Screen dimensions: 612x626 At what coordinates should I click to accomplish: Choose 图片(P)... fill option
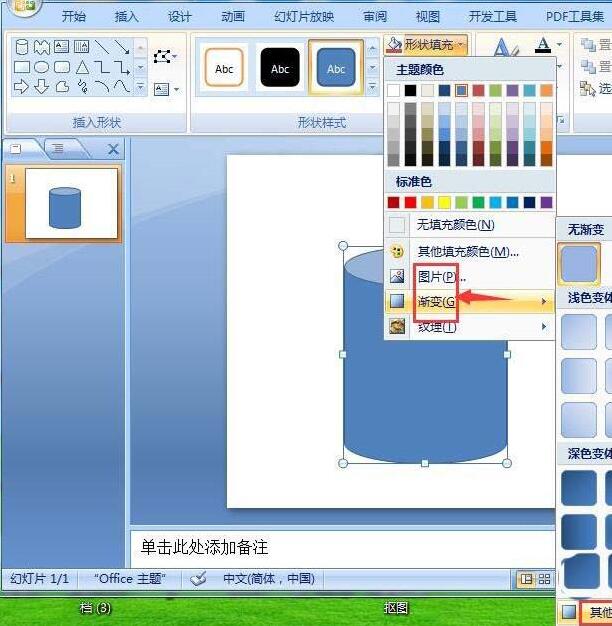pos(470,276)
